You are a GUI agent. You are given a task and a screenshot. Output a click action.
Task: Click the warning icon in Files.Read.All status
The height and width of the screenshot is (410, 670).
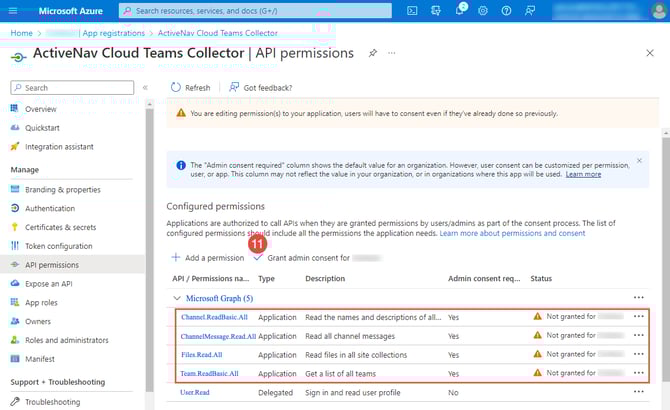(538, 354)
